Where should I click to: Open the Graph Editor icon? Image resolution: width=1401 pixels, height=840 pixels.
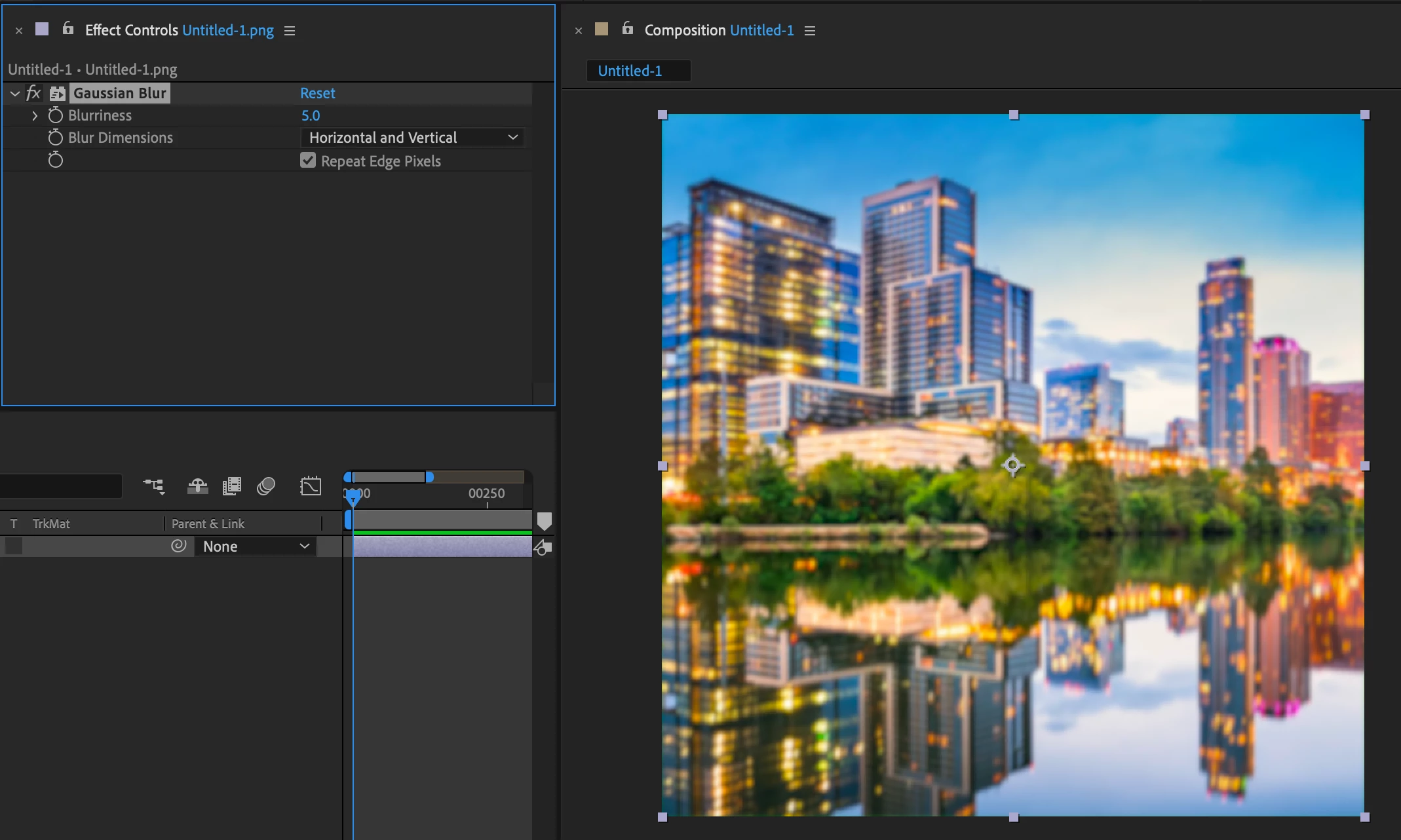pyautogui.click(x=311, y=486)
